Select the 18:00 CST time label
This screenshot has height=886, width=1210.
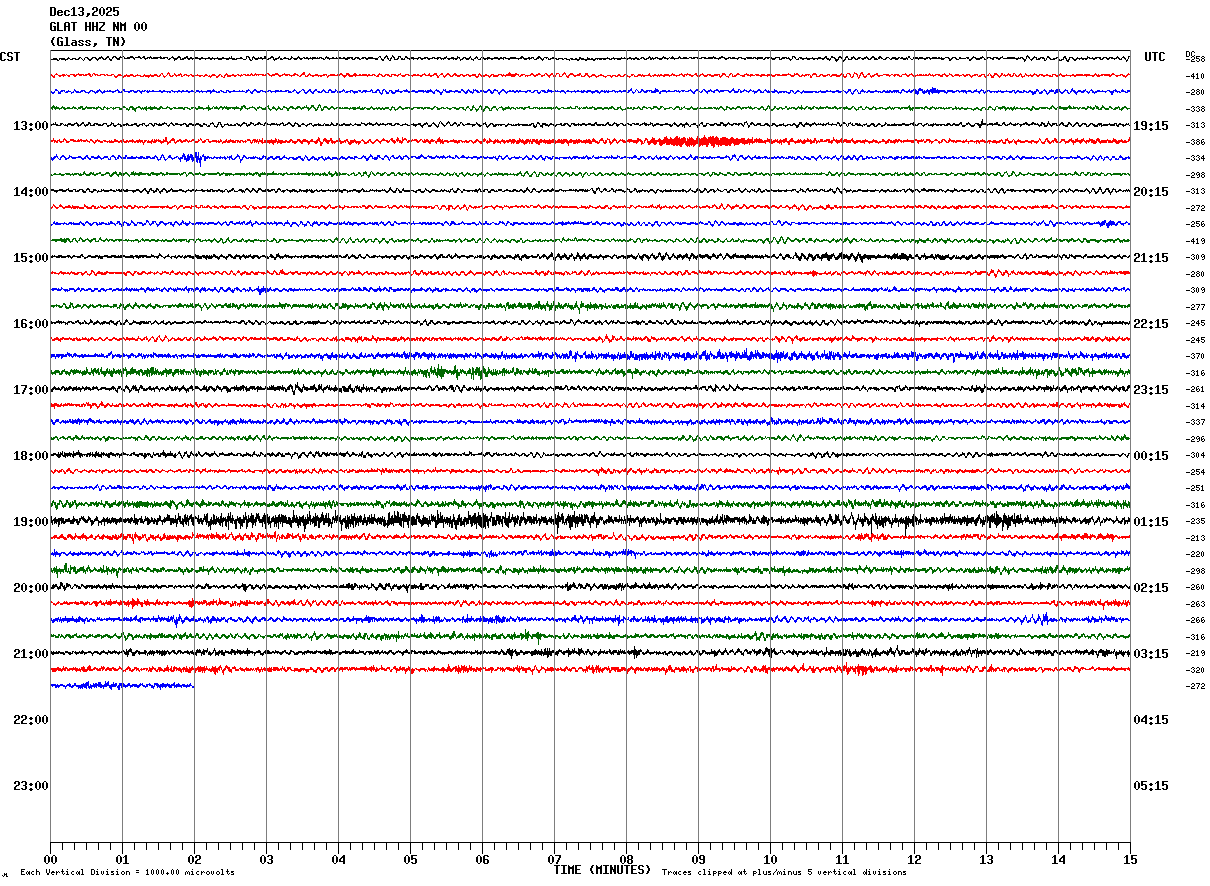30,456
